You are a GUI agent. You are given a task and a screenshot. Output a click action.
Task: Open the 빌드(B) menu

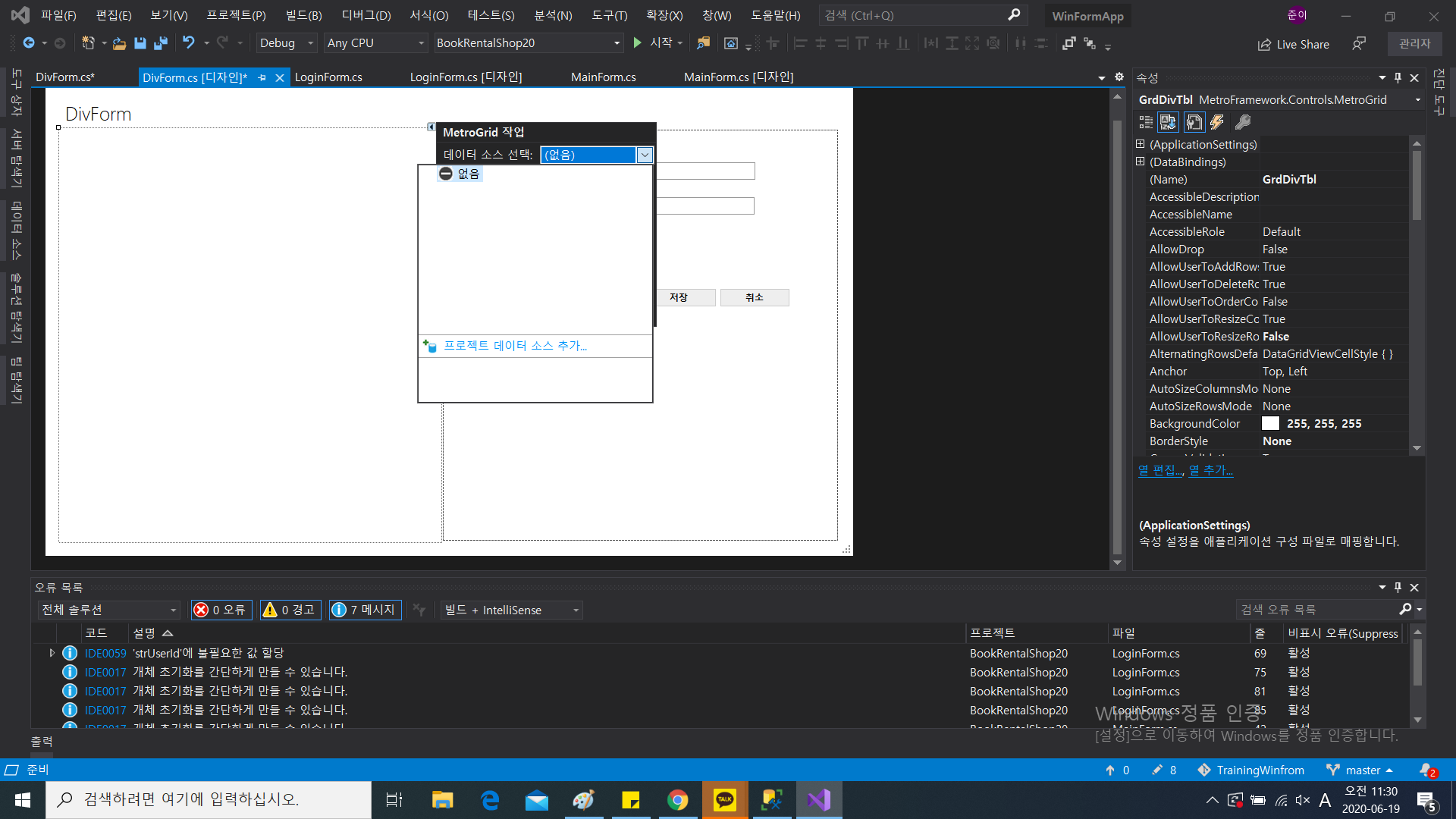click(x=303, y=15)
